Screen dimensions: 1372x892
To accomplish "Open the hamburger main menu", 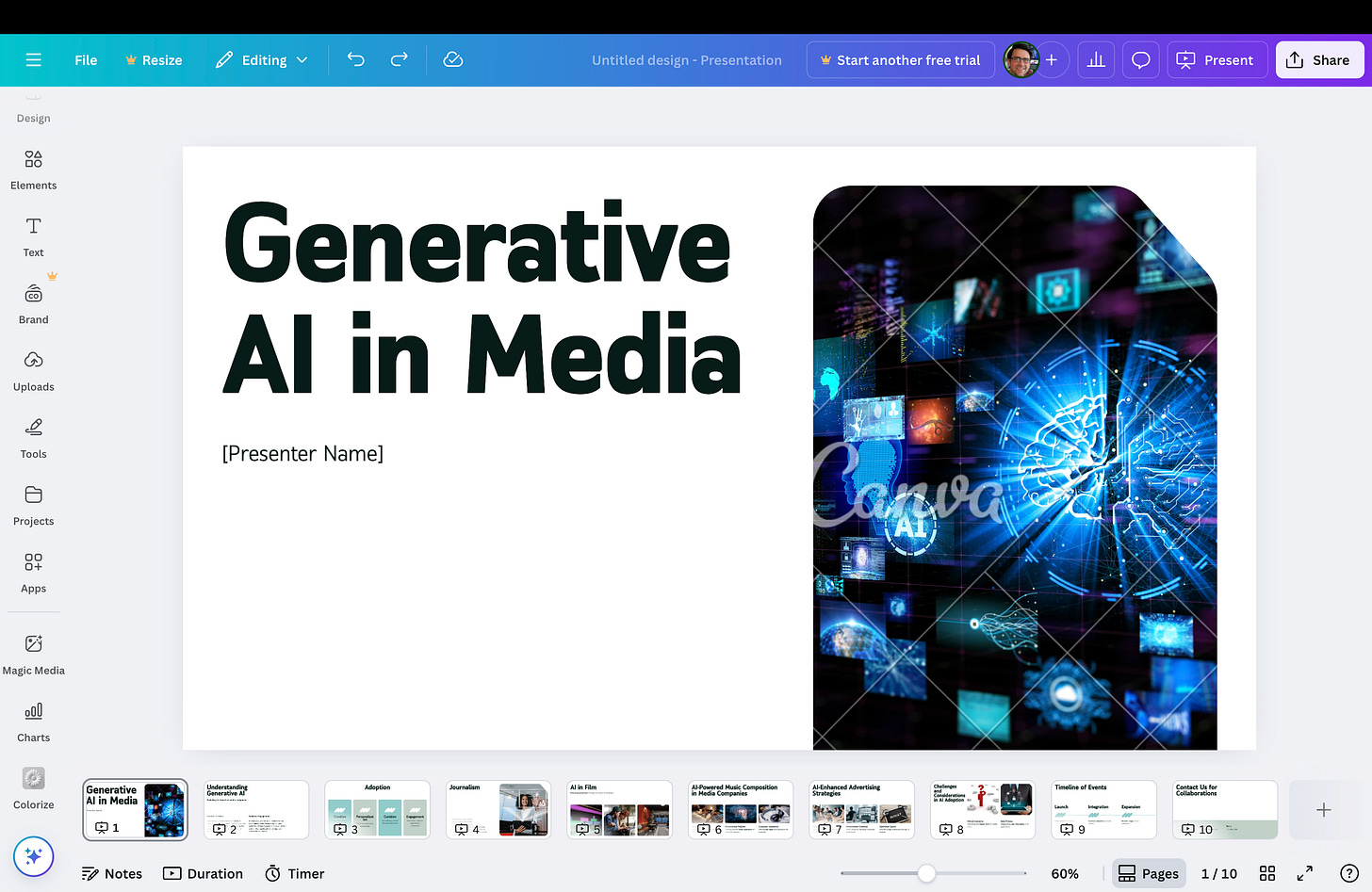I will [33, 59].
